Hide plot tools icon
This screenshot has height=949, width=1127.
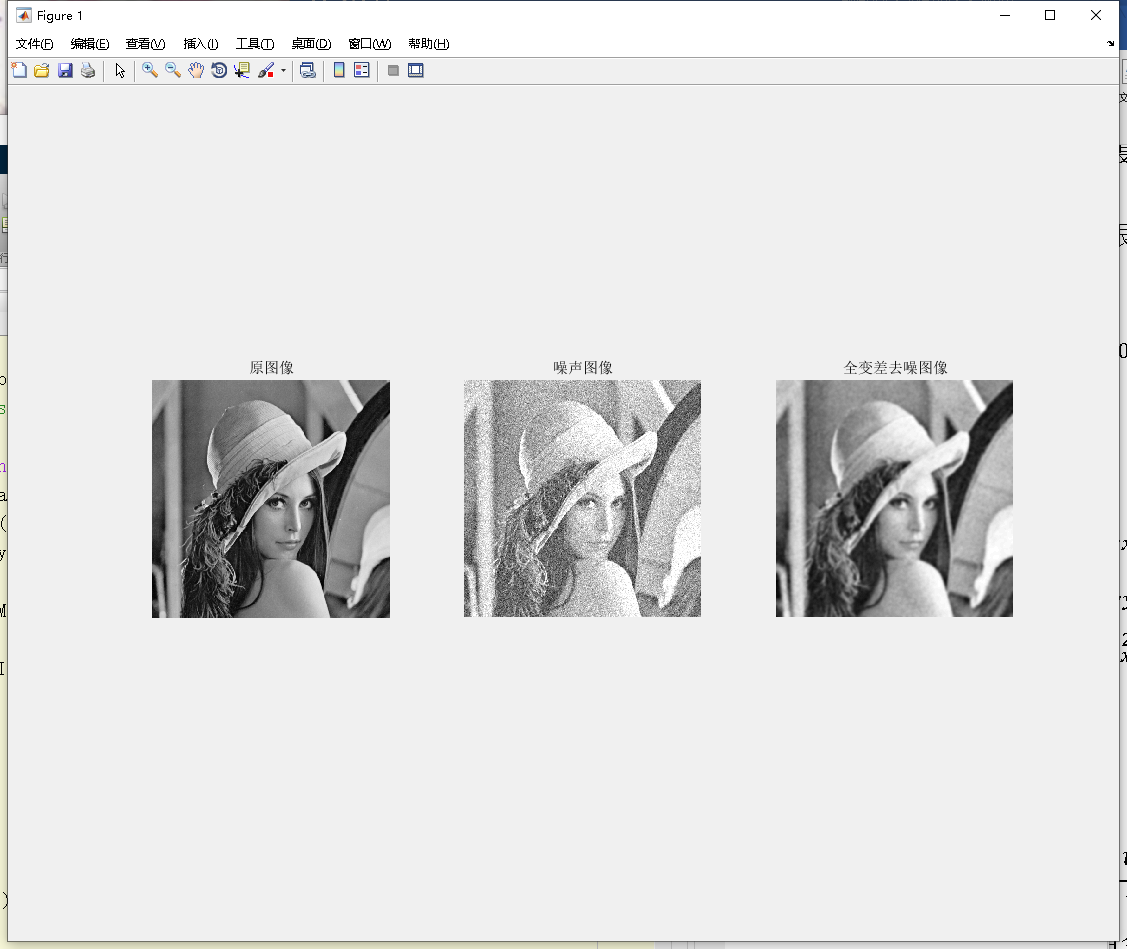(x=393, y=70)
